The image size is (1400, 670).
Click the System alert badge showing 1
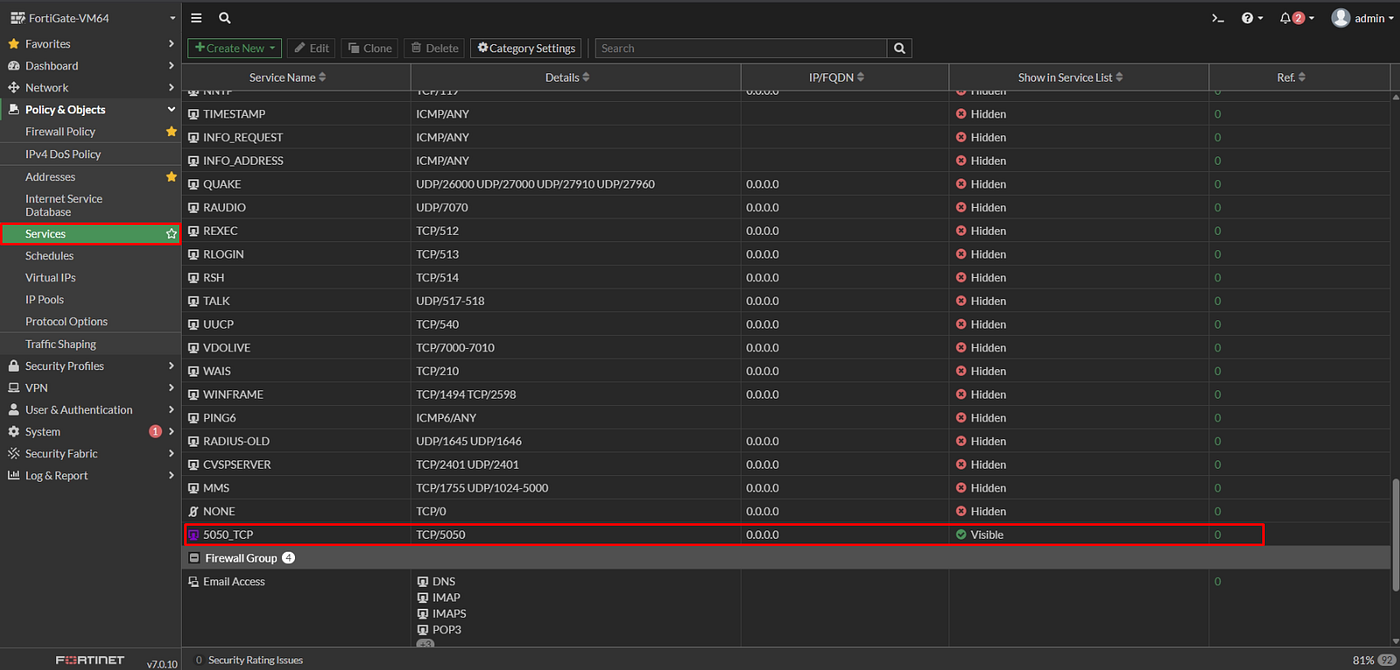coord(155,432)
